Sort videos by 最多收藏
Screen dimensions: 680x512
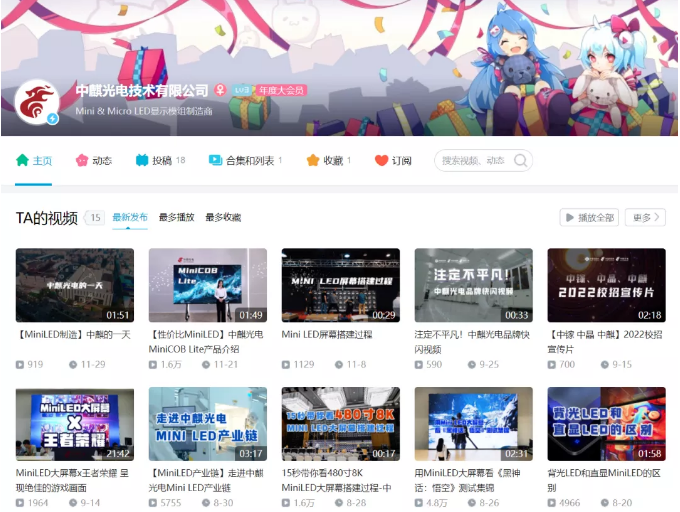pos(223,217)
